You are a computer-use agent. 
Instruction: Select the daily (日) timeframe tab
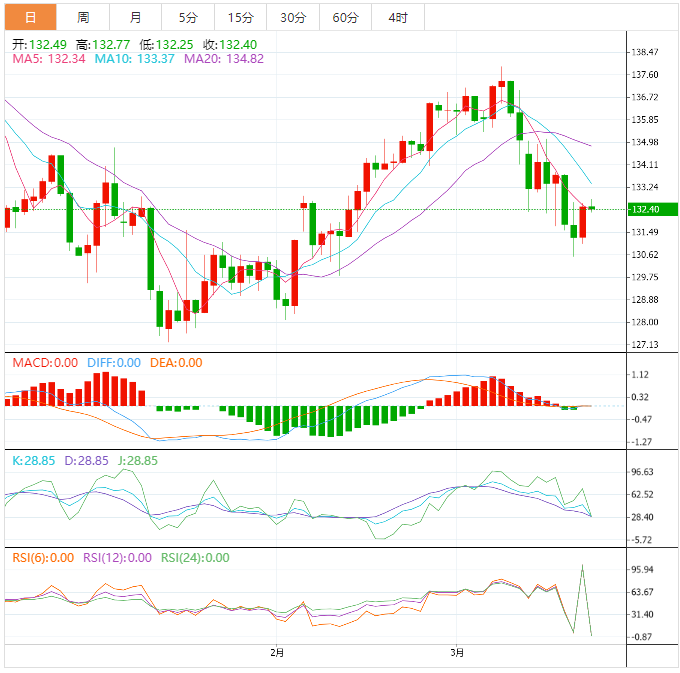point(30,17)
